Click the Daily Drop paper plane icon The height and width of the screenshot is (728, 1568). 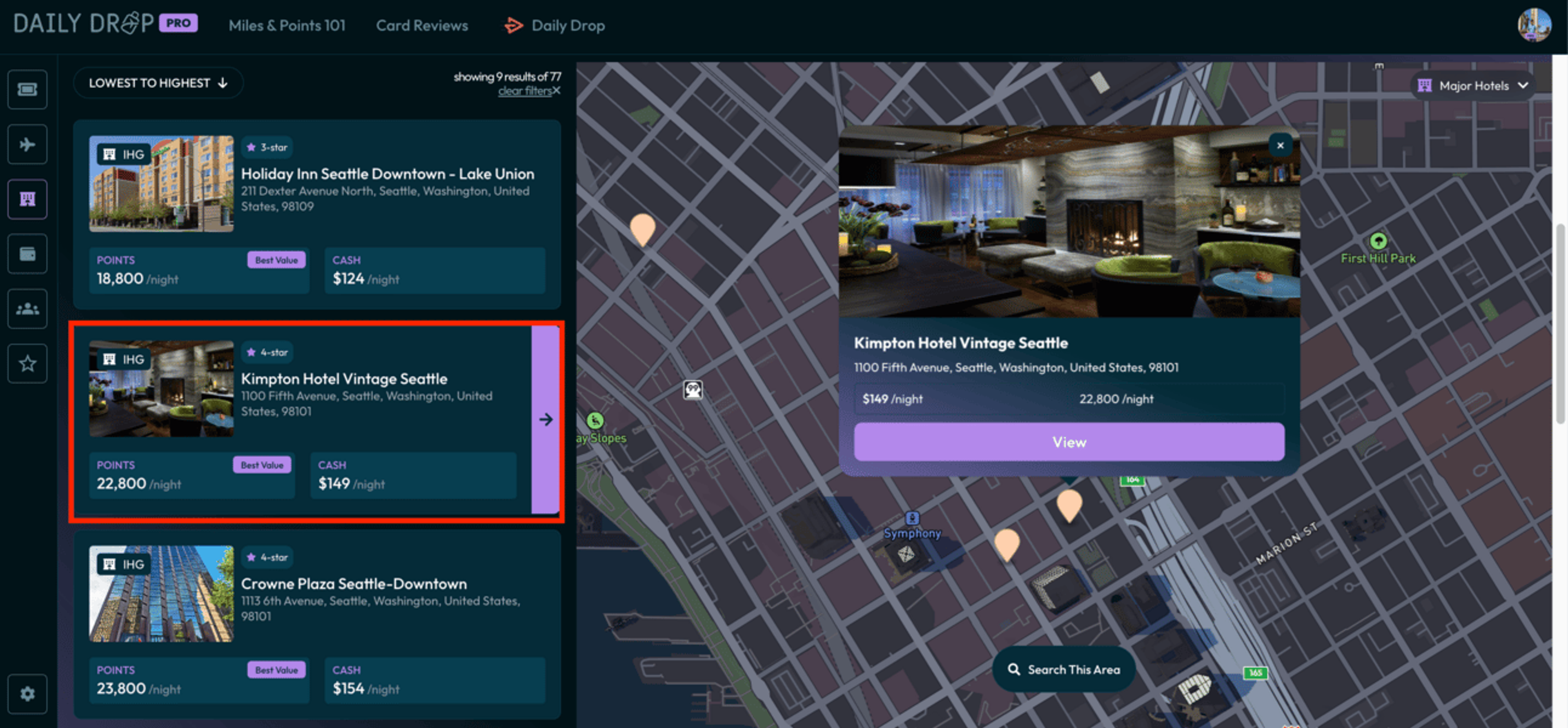tap(513, 26)
